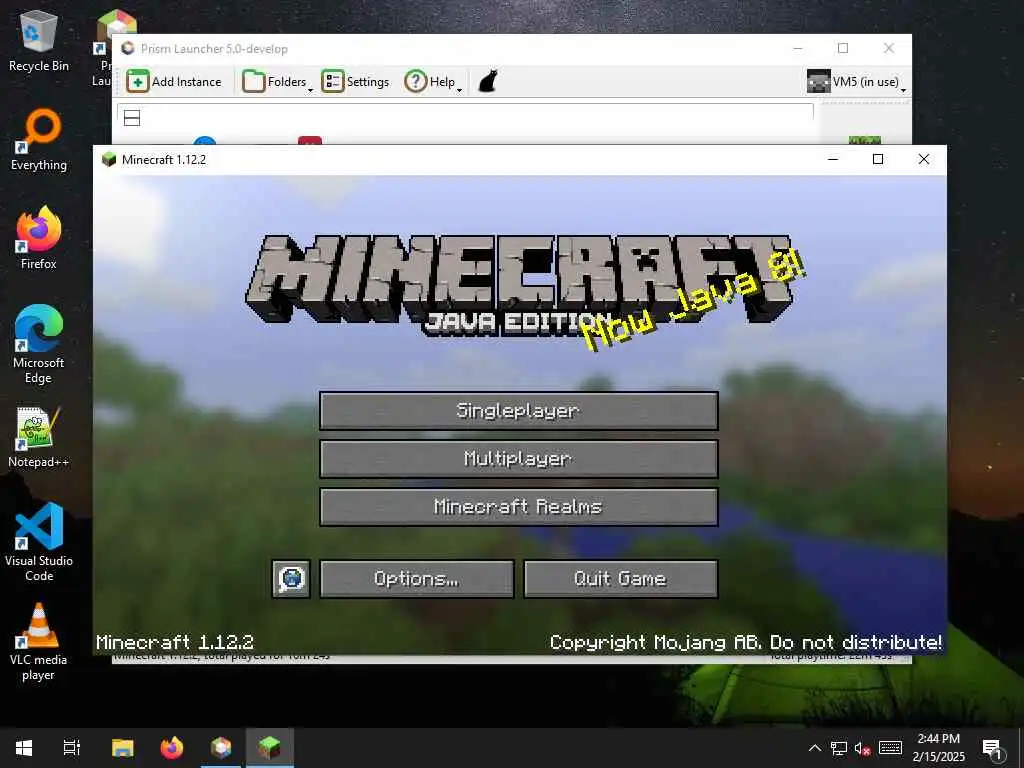This screenshot has height=768, width=1024.
Task: Collapse the instance group toggle in Prism Launcher
Action: coord(132,118)
